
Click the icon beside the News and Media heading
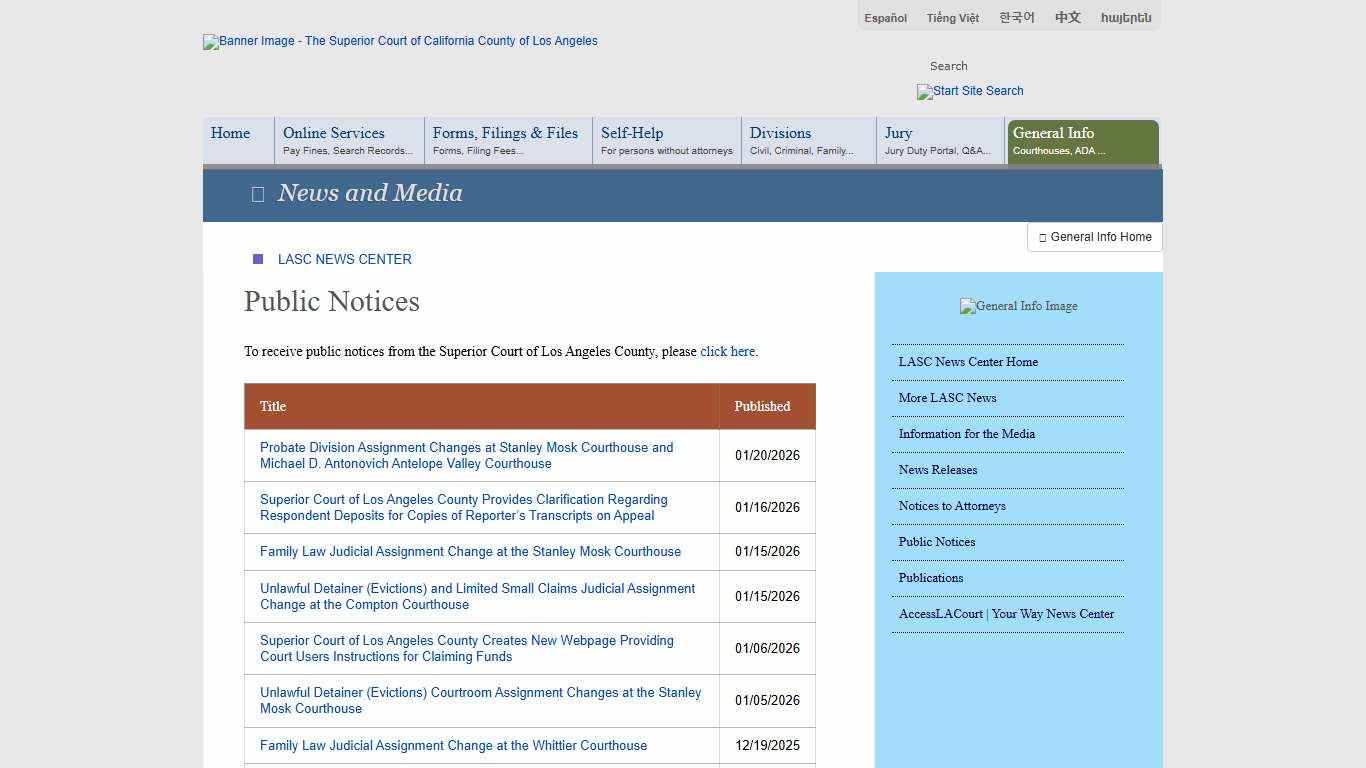tap(257, 194)
